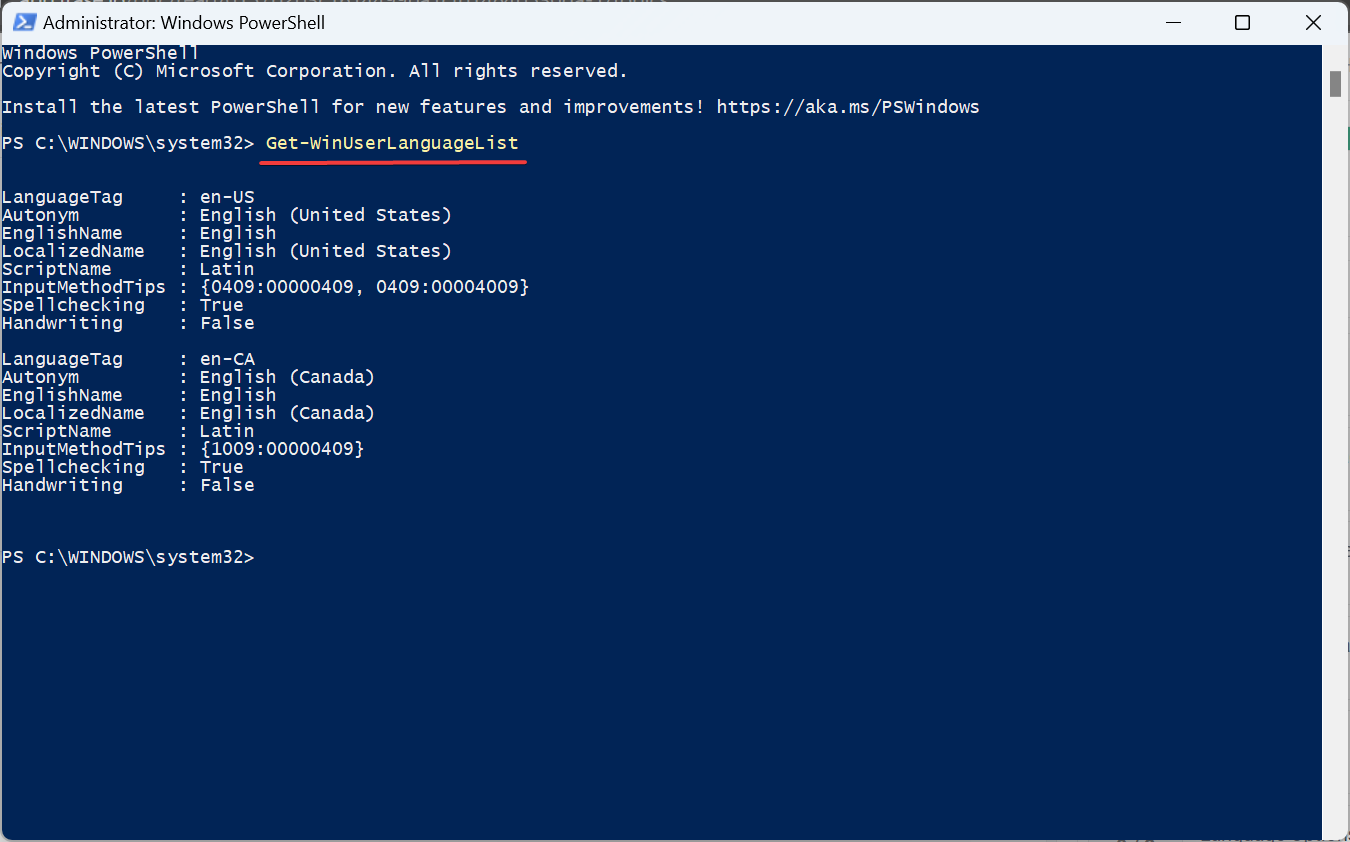Click the https://aka.ms/PSWindows link

pos(846,106)
